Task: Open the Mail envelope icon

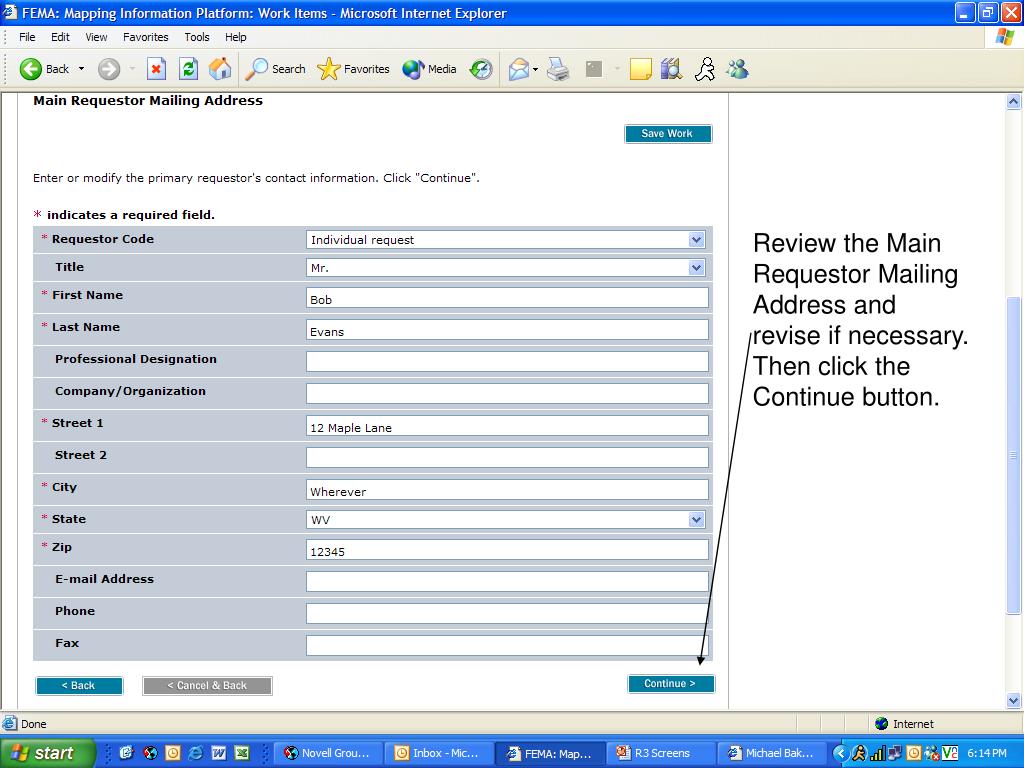Action: click(x=519, y=69)
